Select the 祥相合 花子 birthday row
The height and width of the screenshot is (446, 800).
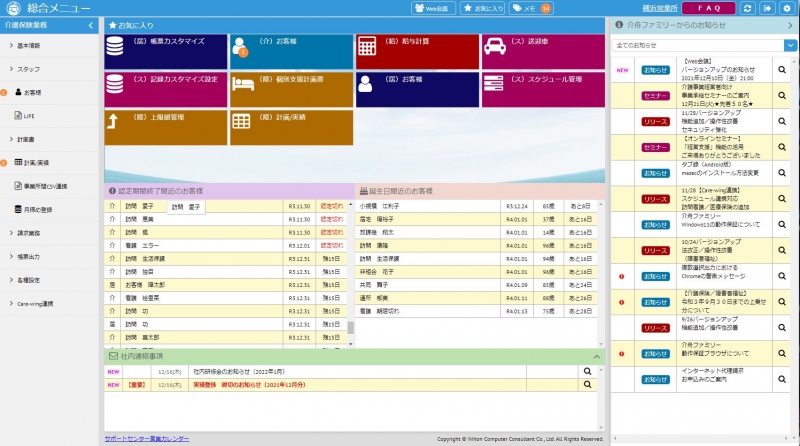476,271
